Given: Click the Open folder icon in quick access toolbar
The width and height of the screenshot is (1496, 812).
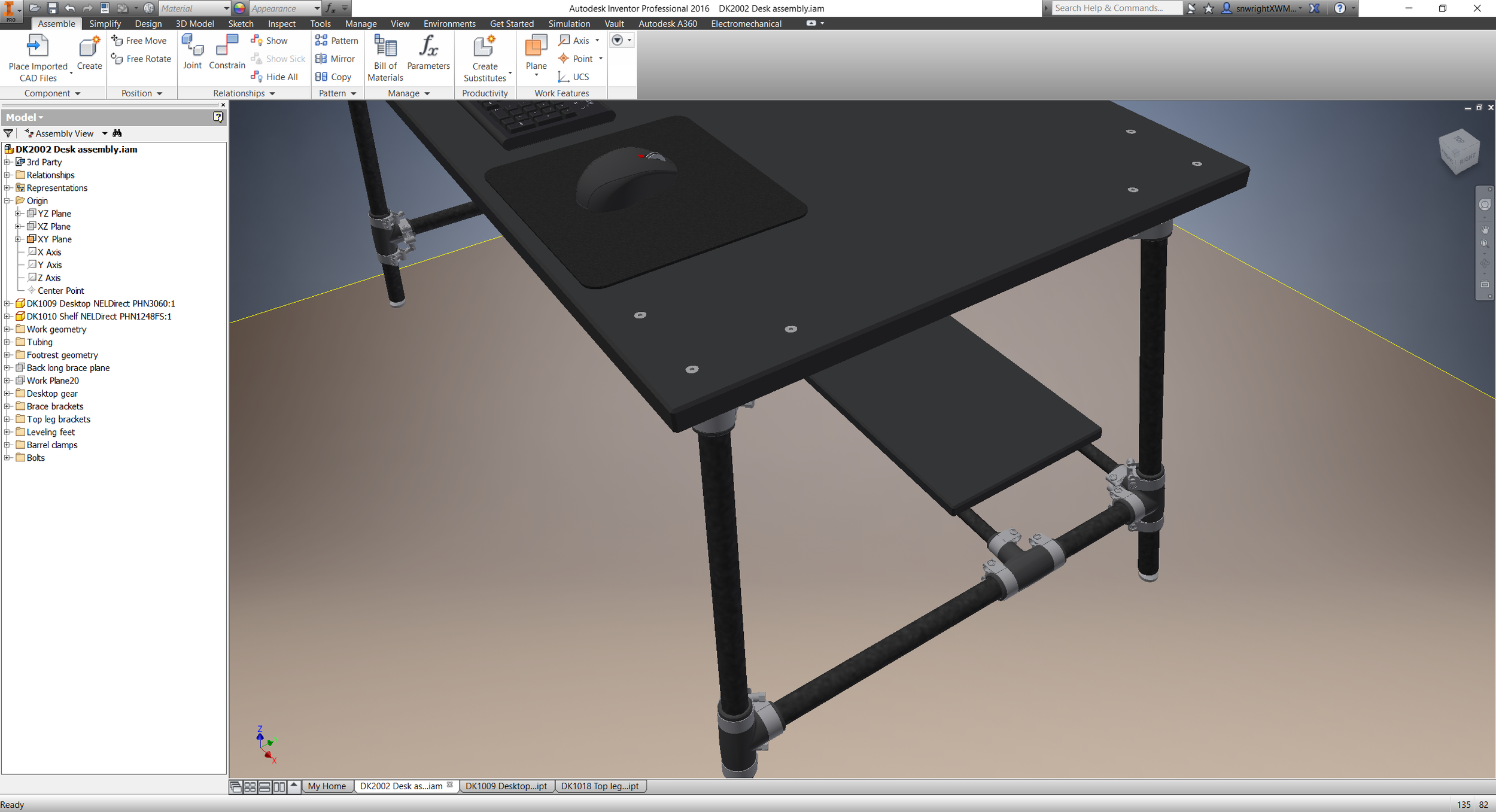Looking at the screenshot, I should [x=35, y=8].
